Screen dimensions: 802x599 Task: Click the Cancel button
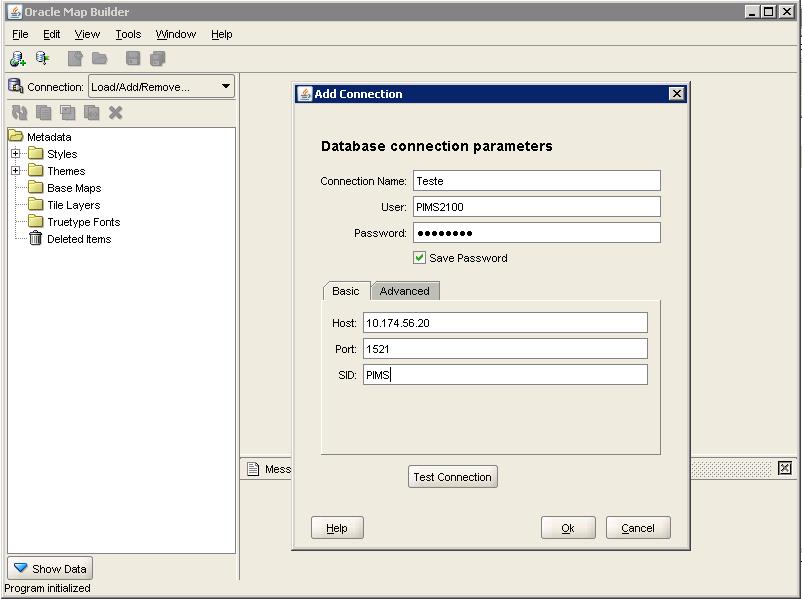coord(638,528)
